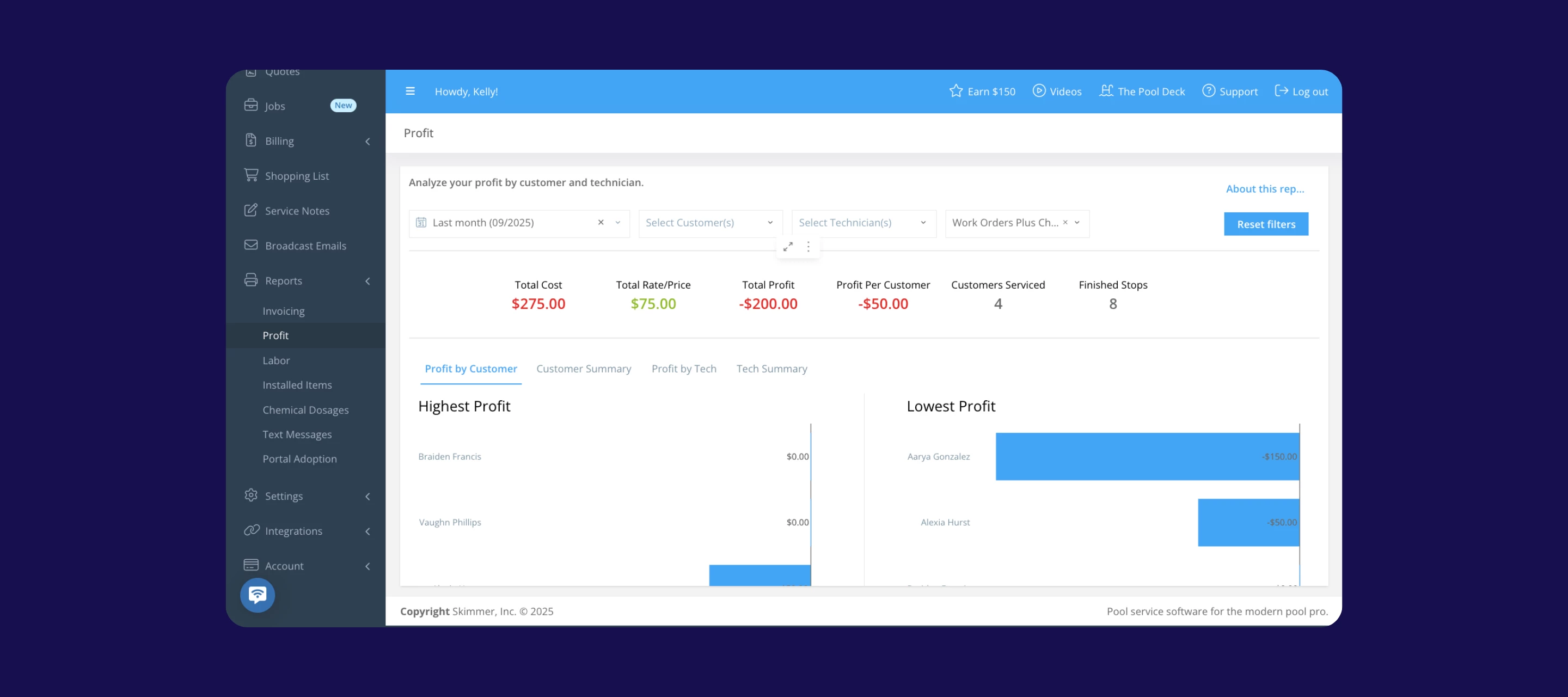Screen dimensions: 1568x697
Task: Remove the Work Orders Plus filter selection
Action: click(x=1065, y=223)
